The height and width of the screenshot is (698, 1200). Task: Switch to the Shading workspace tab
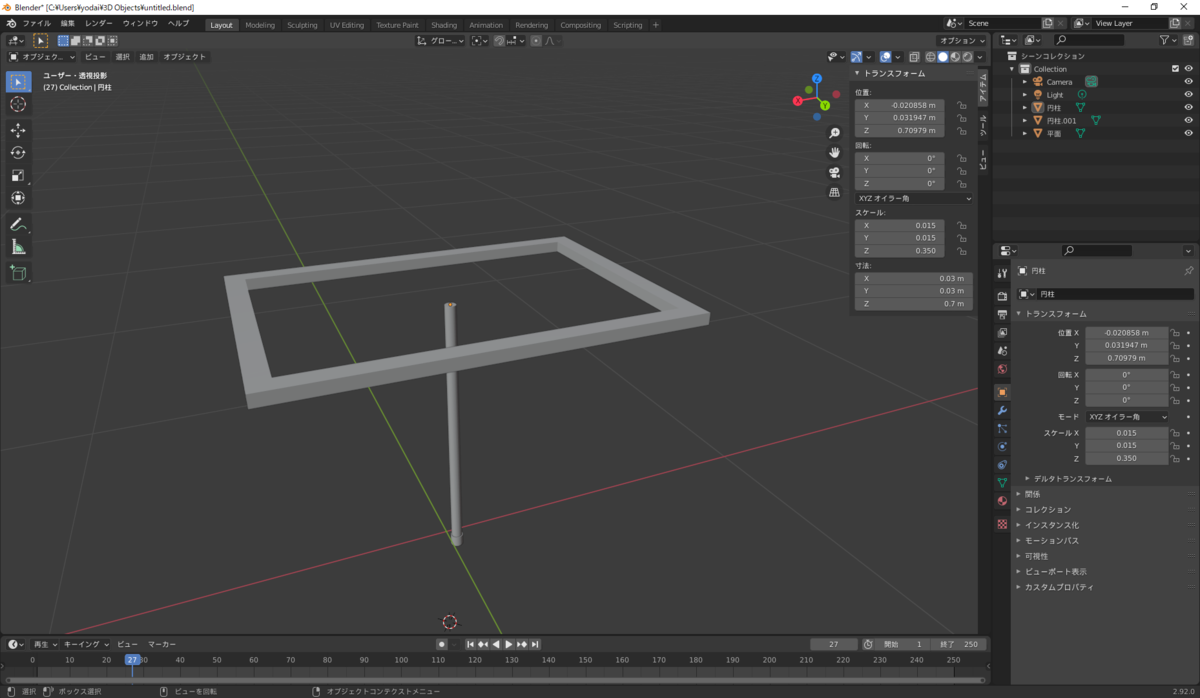[x=444, y=25]
